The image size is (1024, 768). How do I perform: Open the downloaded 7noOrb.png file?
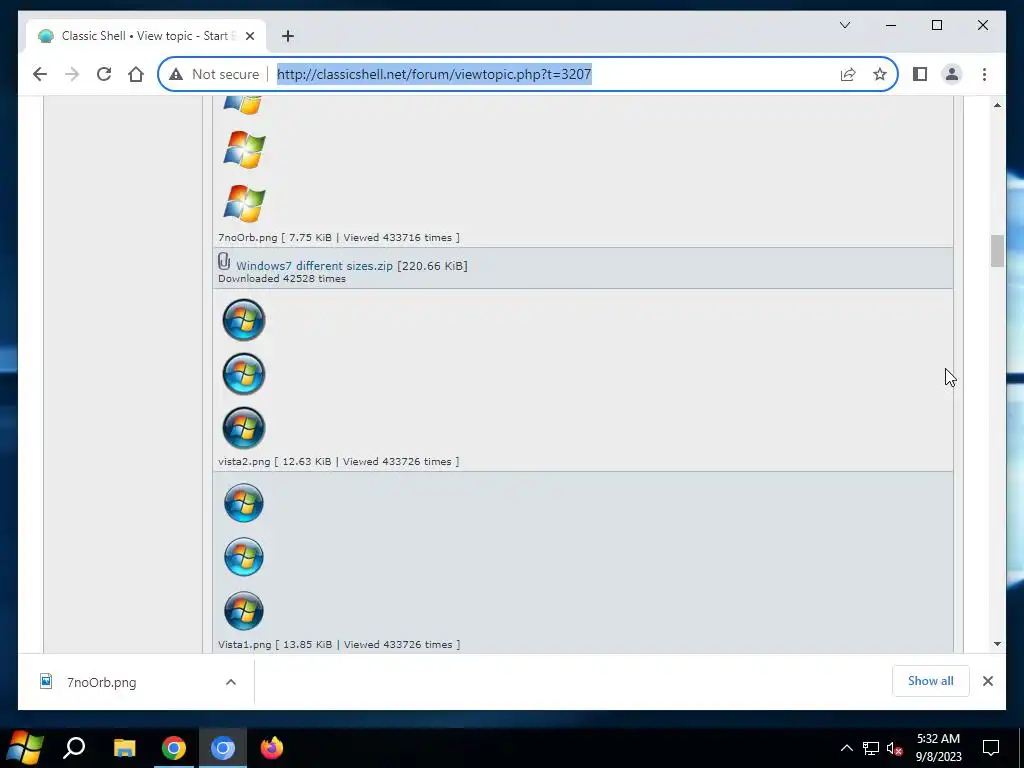click(101, 682)
